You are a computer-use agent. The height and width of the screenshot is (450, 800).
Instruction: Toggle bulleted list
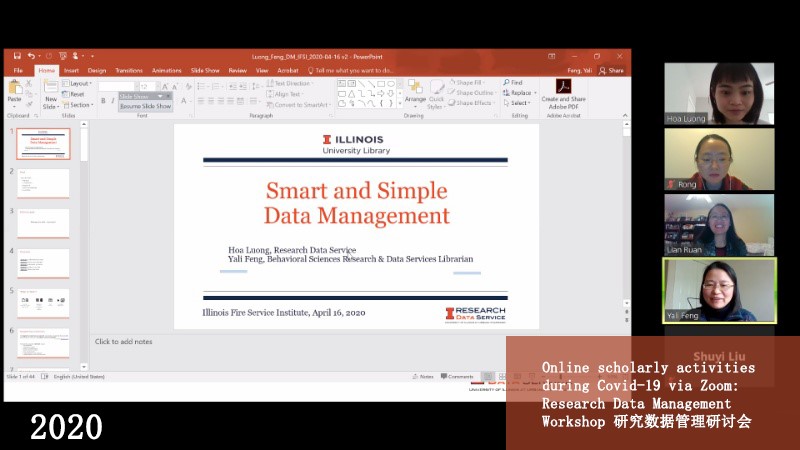pos(202,87)
